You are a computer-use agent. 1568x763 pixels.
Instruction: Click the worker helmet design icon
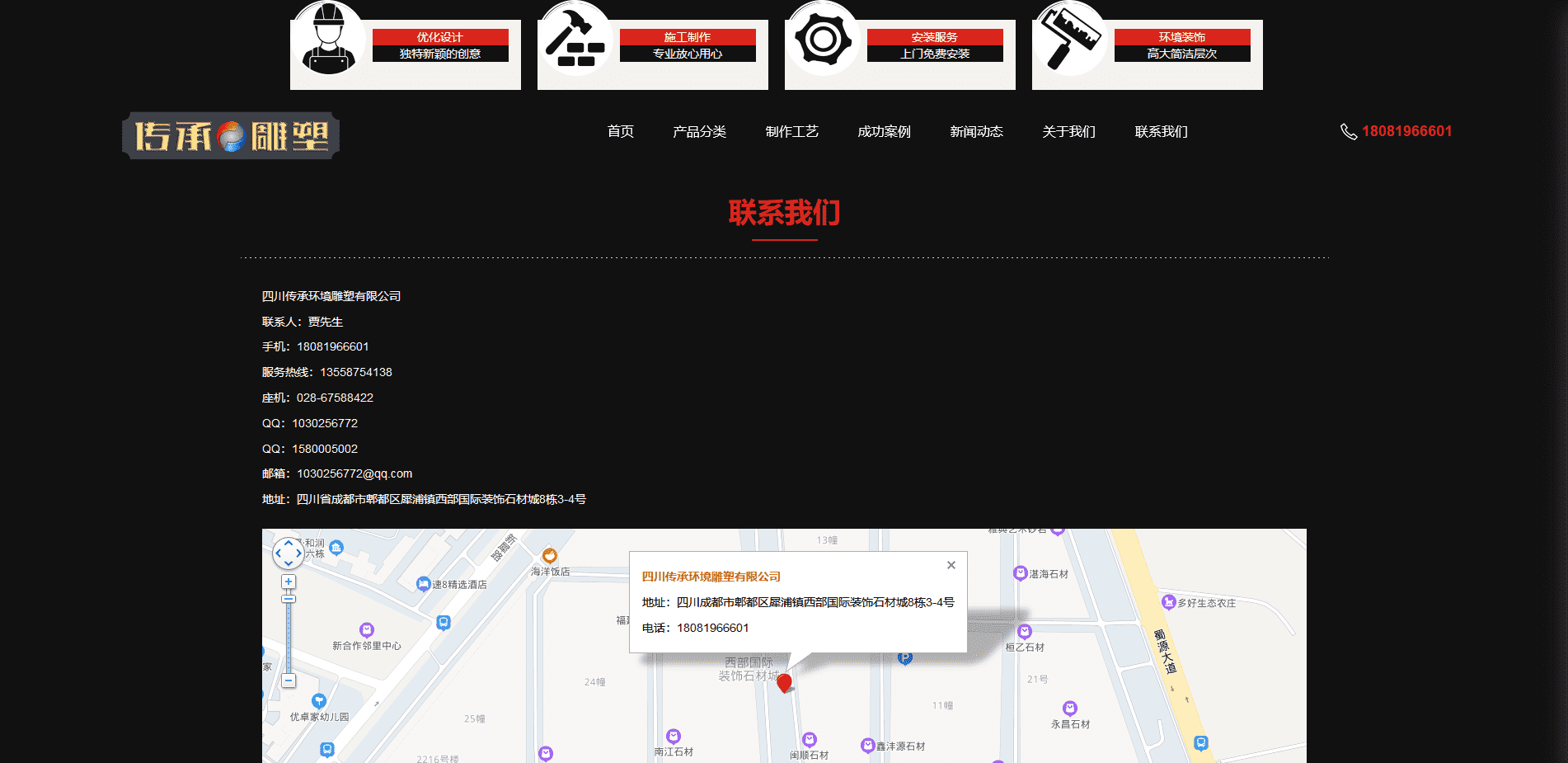[328, 40]
